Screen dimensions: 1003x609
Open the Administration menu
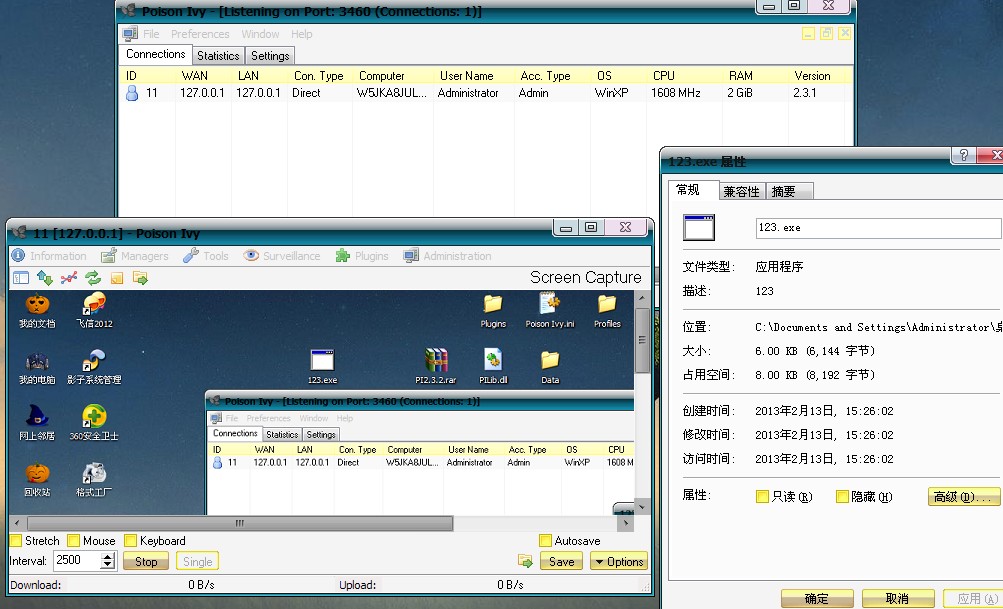pyautogui.click(x=447, y=256)
